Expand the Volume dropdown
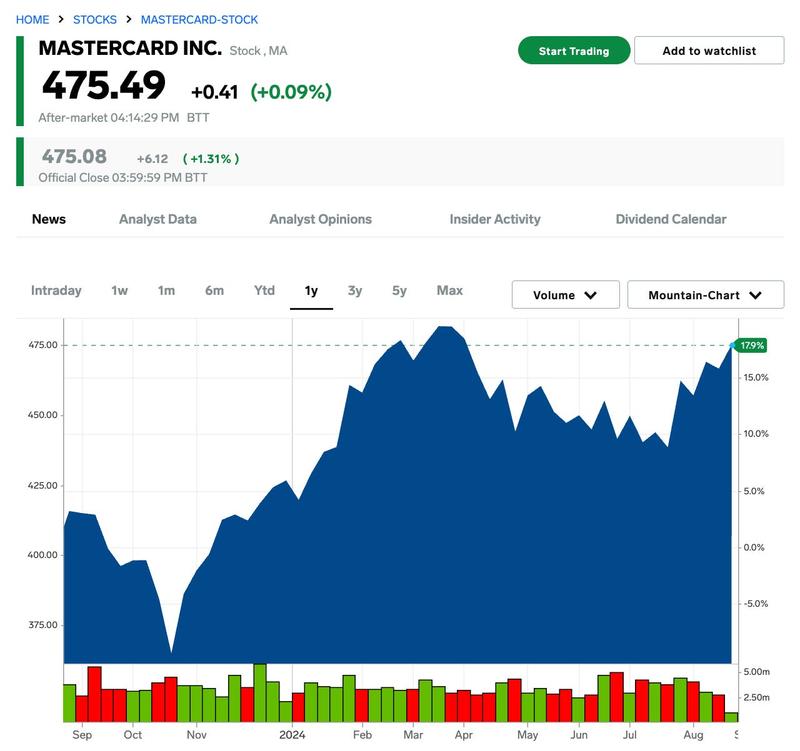800x751 pixels. pos(565,295)
